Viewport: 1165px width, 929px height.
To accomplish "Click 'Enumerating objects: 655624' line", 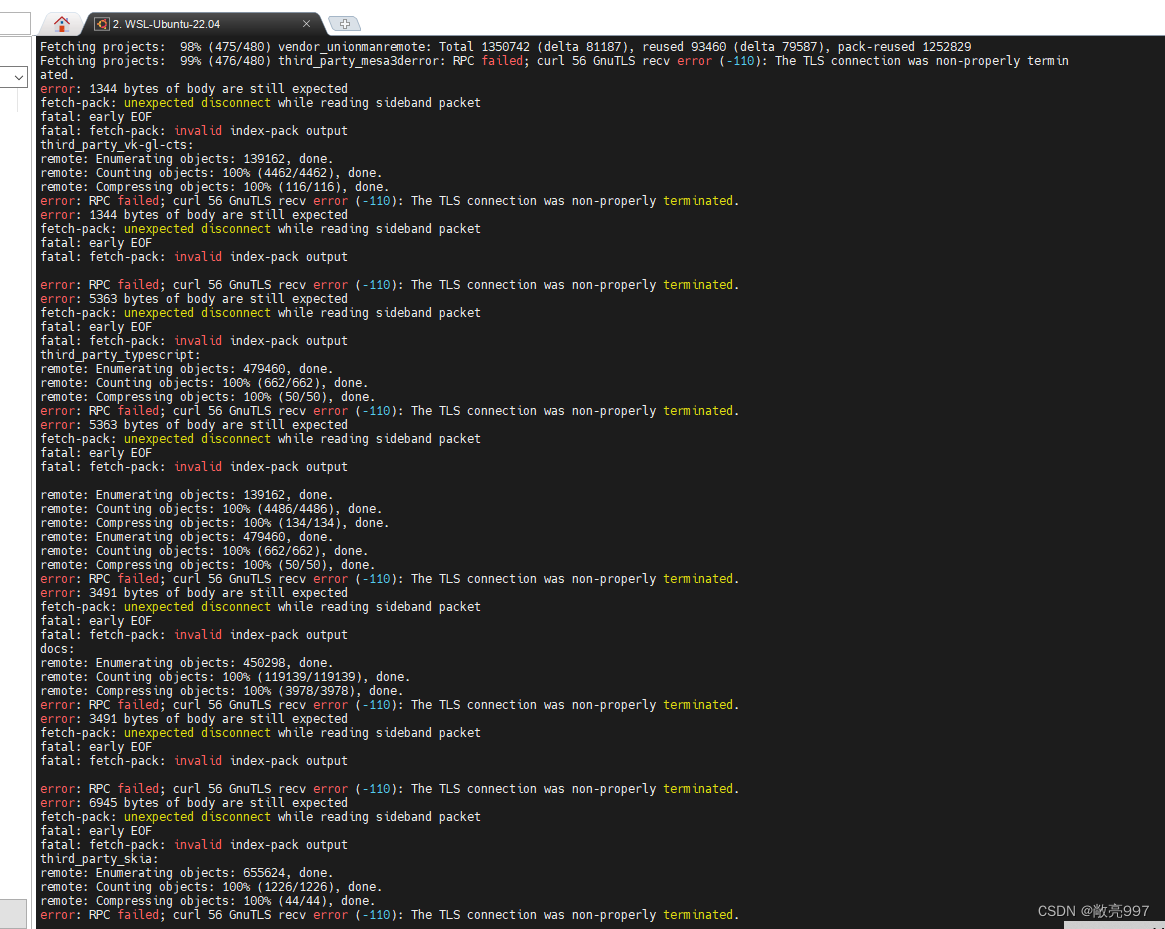I will tap(186, 873).
